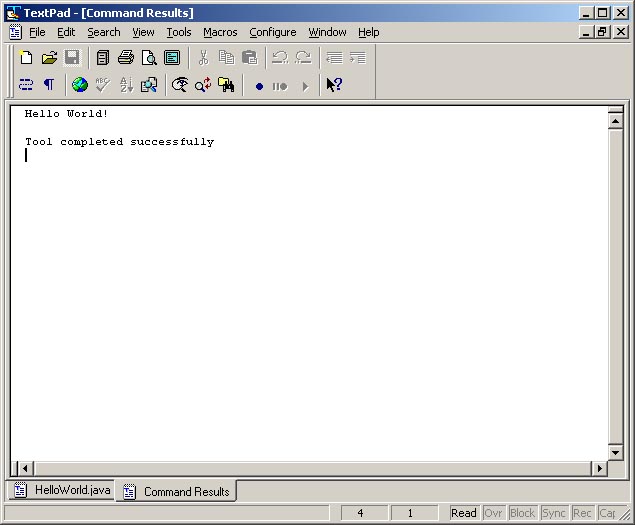Launch the web browser globe icon
This screenshot has width=635, height=525.
coord(80,86)
